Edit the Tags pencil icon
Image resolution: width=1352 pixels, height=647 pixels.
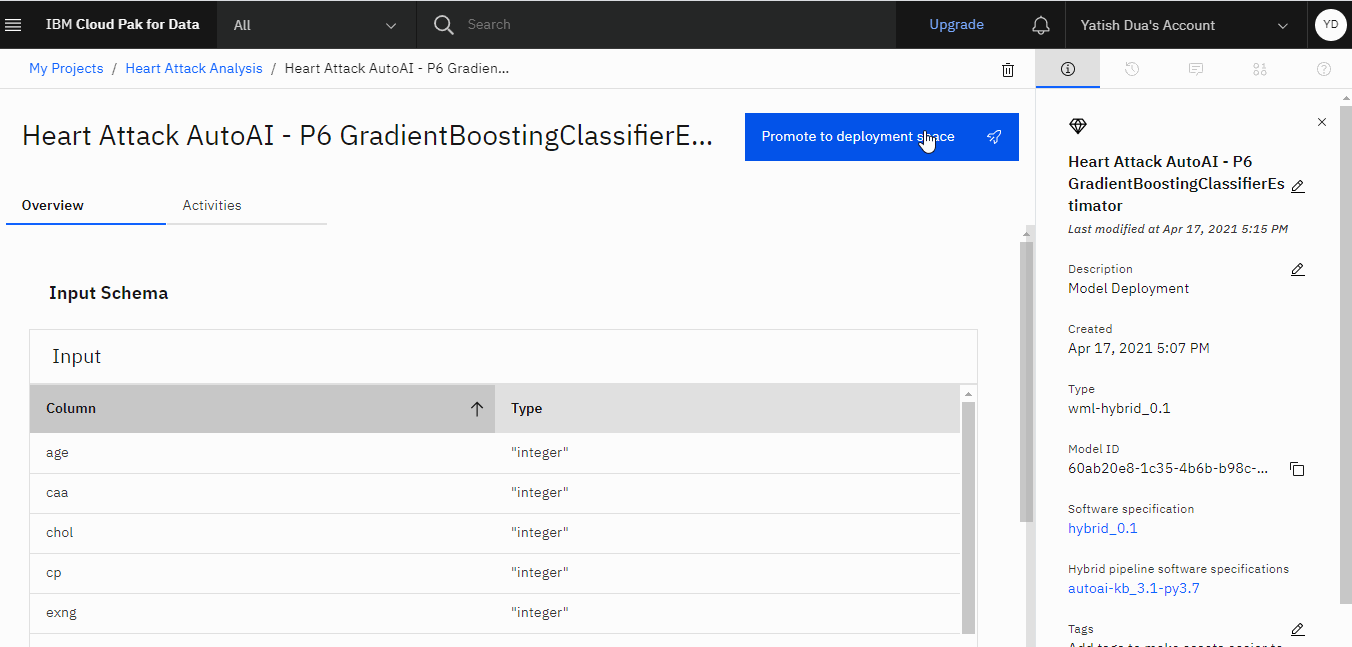[x=1298, y=629]
